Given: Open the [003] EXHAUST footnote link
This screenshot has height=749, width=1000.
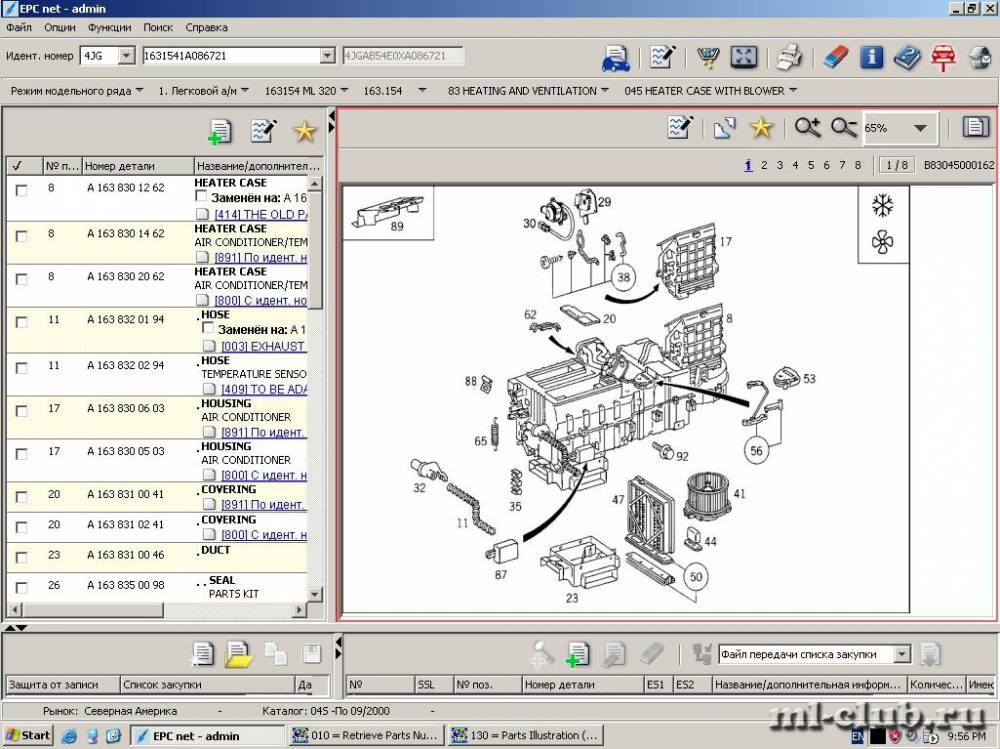Looking at the screenshot, I should [262, 346].
